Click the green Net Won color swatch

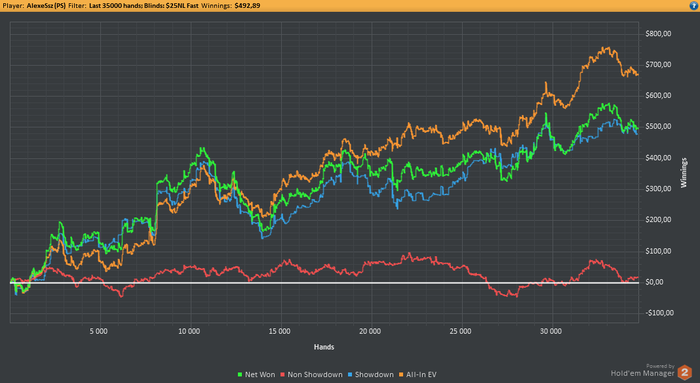click(240, 375)
